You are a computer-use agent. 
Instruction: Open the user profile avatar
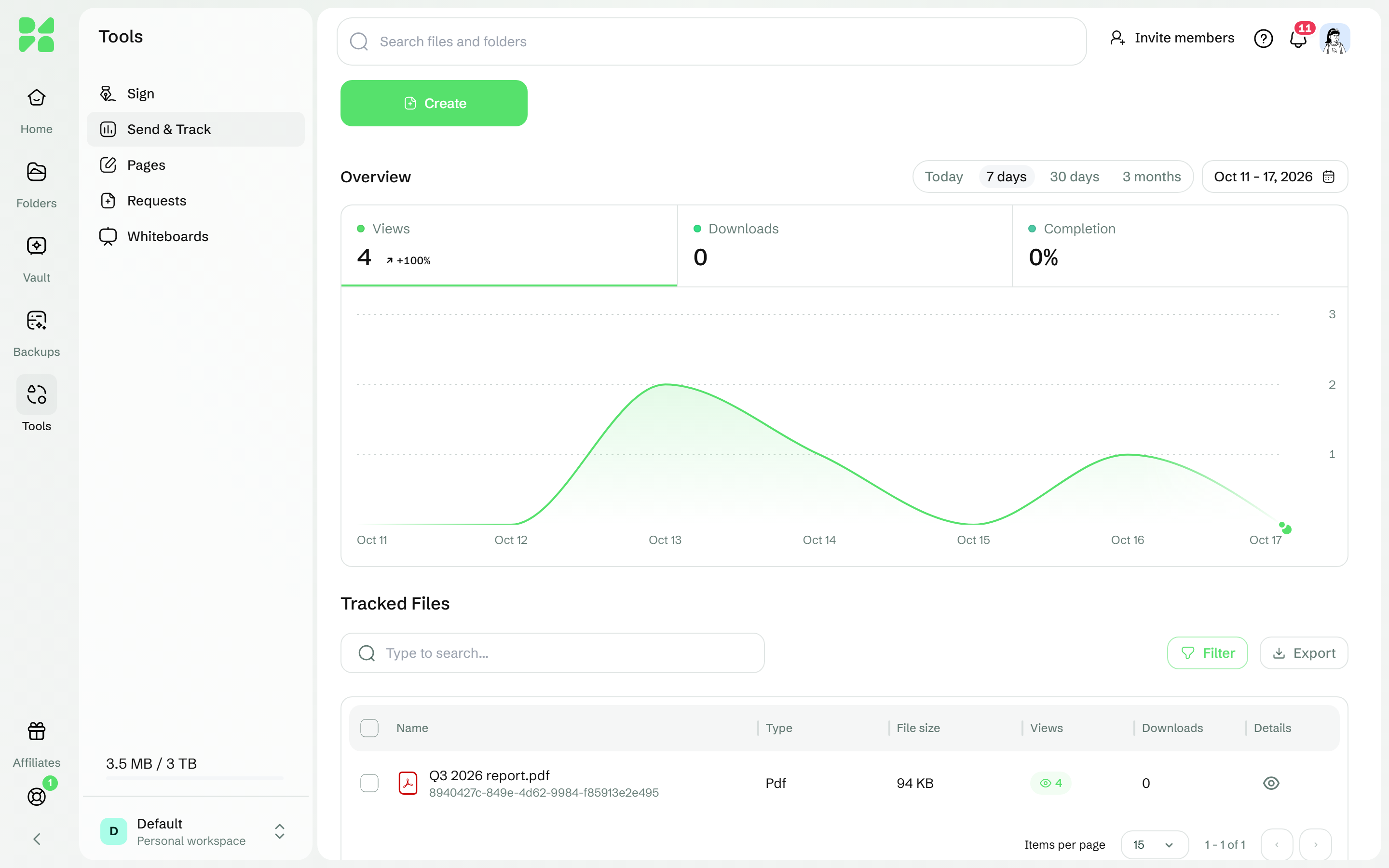[1335, 39]
